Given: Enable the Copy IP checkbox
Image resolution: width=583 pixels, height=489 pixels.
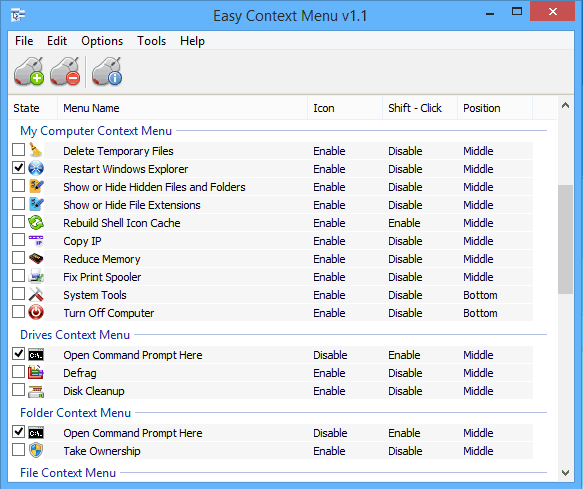Looking at the screenshot, I should pos(18,240).
